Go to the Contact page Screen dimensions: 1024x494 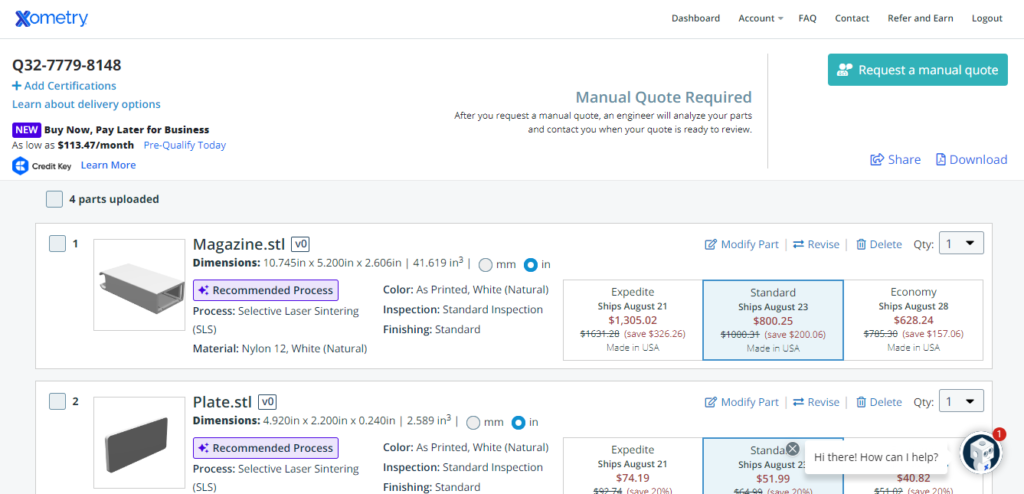click(852, 18)
